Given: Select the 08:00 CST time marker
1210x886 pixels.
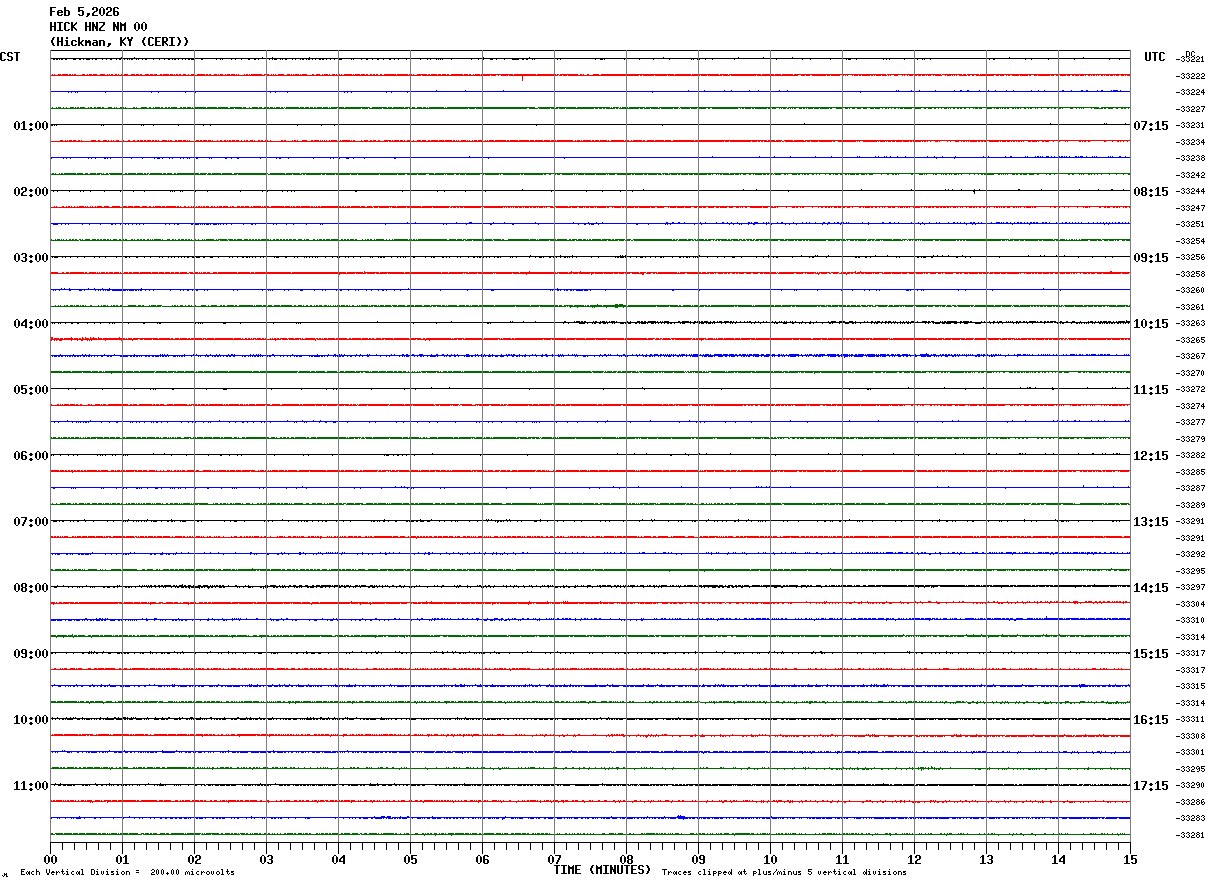Looking at the screenshot, I should [30, 588].
